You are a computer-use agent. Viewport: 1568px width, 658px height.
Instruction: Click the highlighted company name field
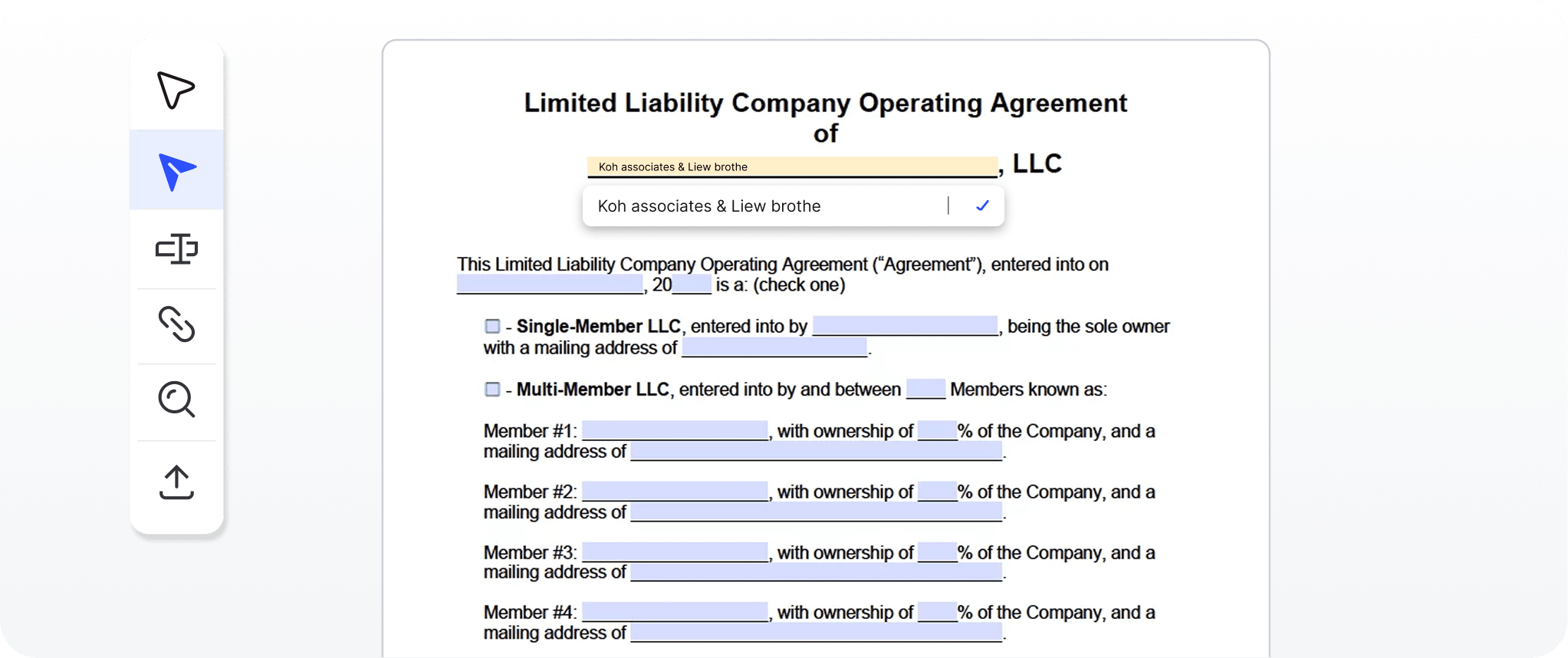pos(792,166)
